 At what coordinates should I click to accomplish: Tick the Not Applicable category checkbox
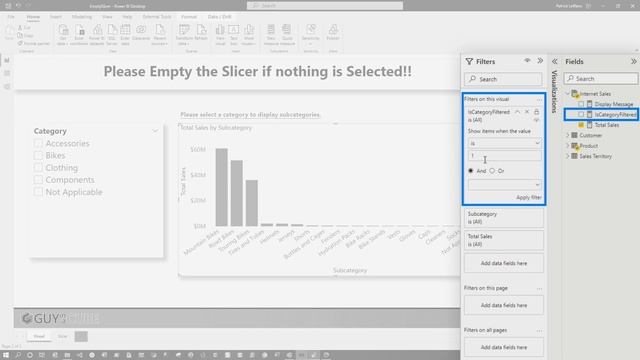(x=38, y=192)
